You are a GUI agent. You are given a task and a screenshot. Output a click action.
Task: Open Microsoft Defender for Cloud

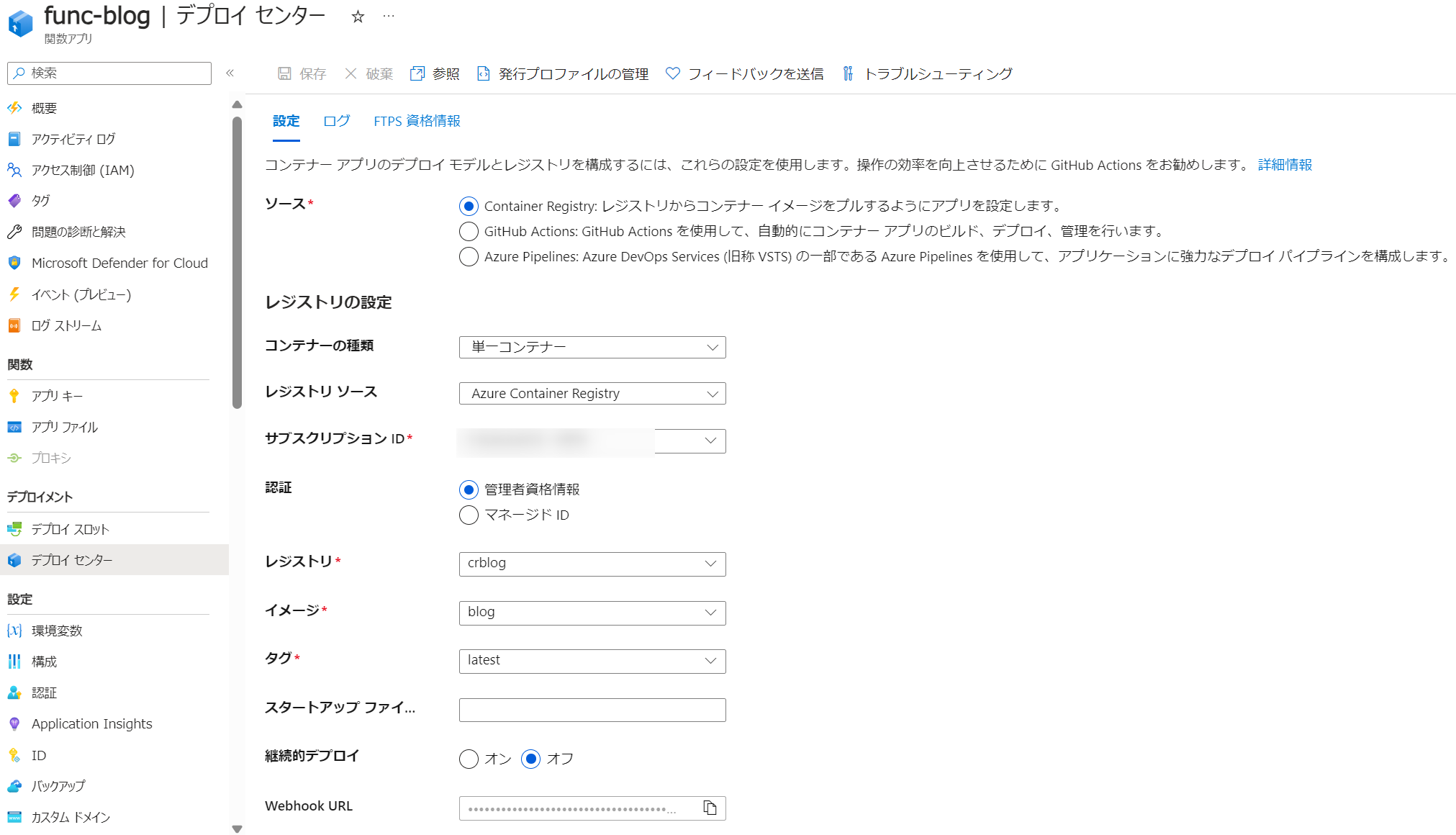[119, 263]
